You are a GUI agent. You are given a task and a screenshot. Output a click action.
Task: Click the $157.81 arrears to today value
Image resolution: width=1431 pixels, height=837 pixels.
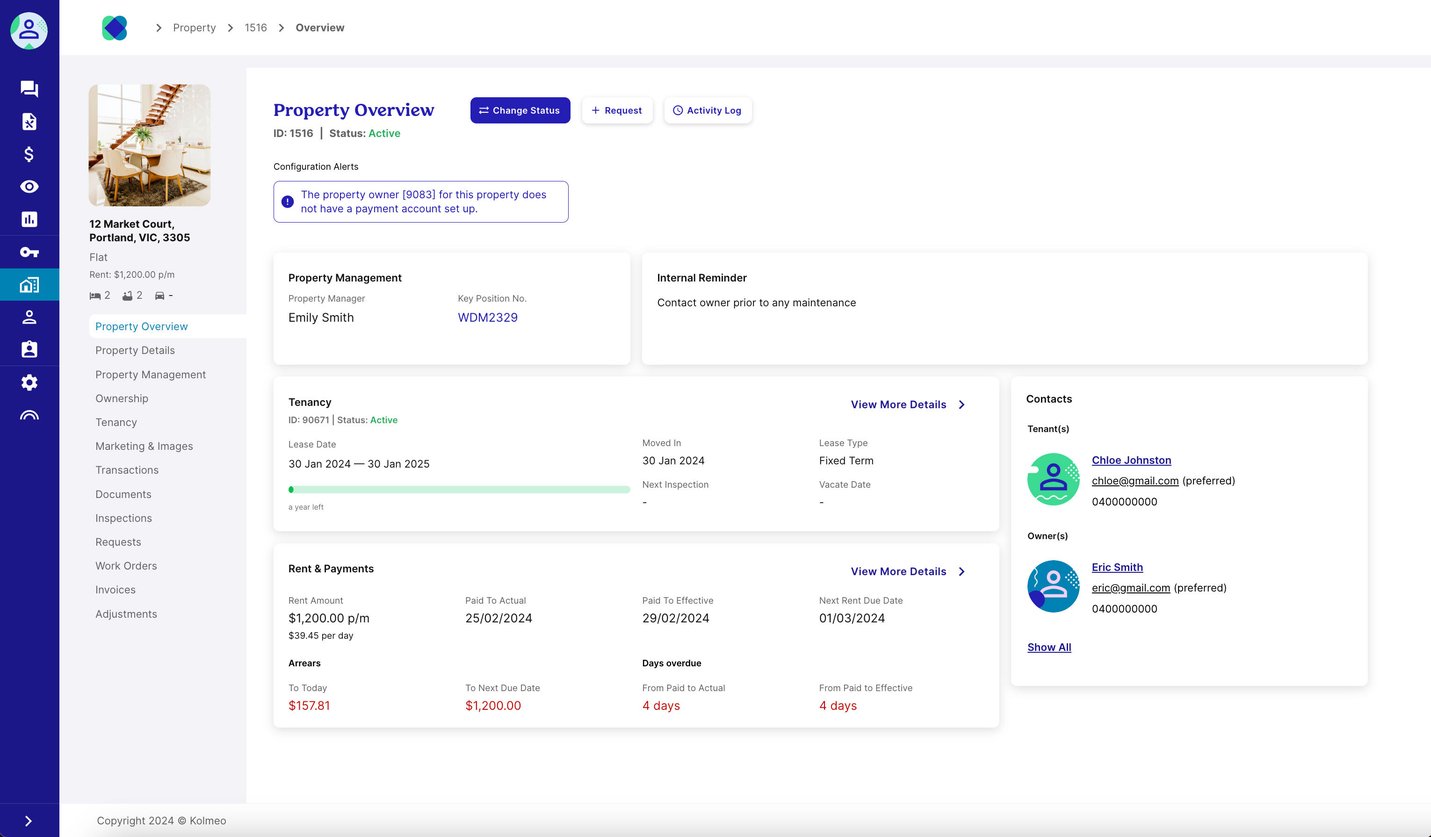pyautogui.click(x=309, y=706)
